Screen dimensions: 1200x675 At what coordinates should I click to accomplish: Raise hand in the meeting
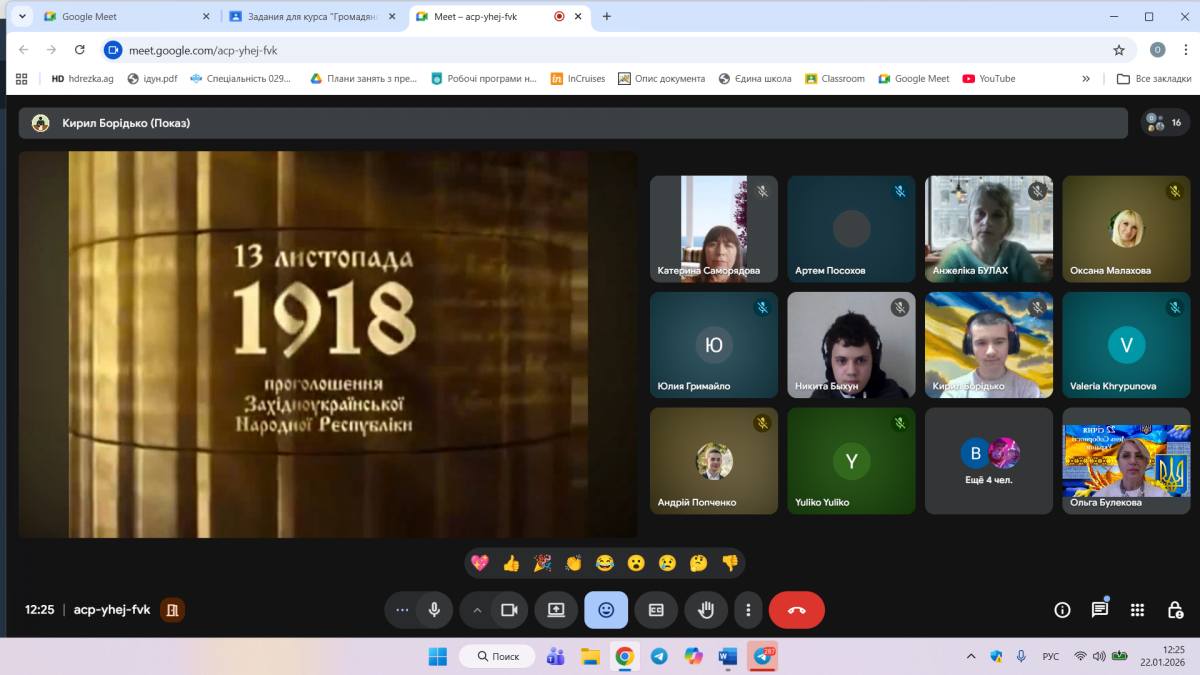pyautogui.click(x=706, y=610)
